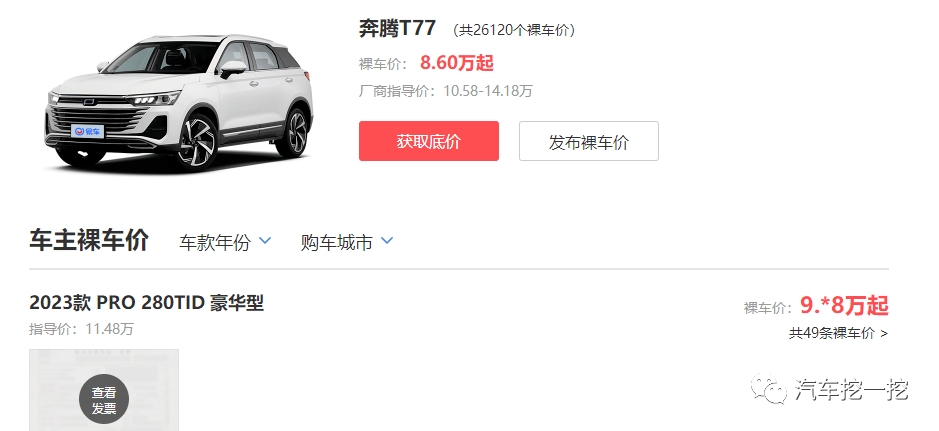This screenshot has width=939, height=431.
Task: Click the 发布裸车价 outlined button
Action: pyautogui.click(x=589, y=141)
